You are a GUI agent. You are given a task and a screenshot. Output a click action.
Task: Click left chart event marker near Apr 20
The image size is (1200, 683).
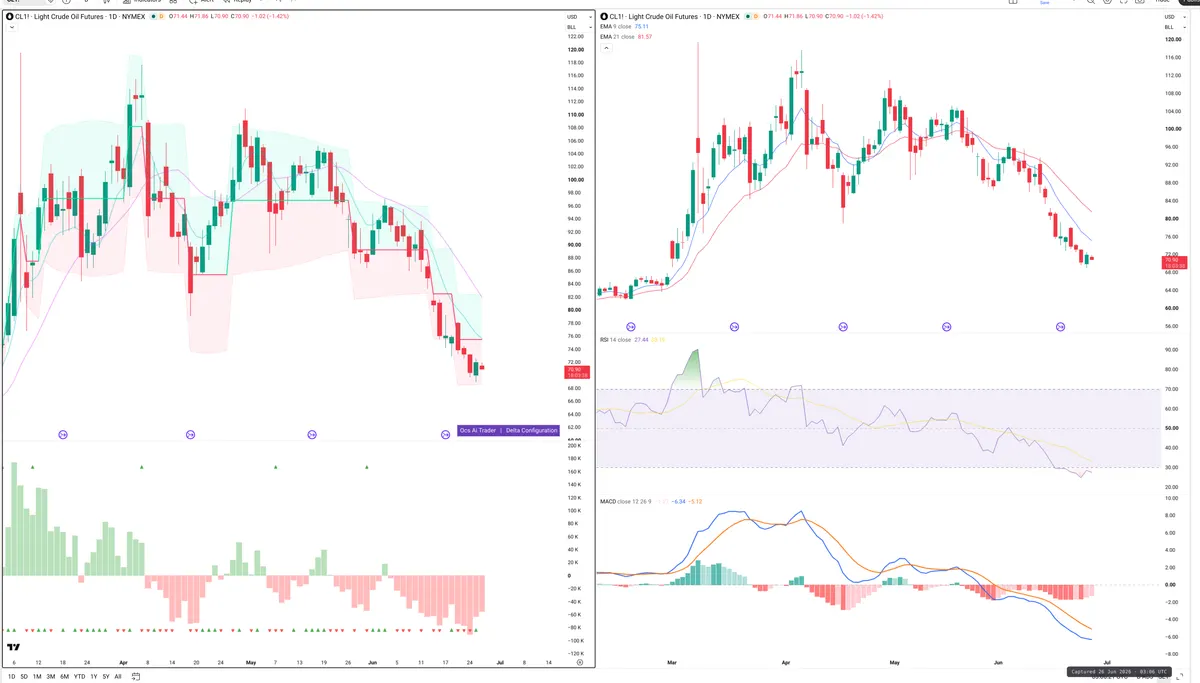tap(191, 434)
